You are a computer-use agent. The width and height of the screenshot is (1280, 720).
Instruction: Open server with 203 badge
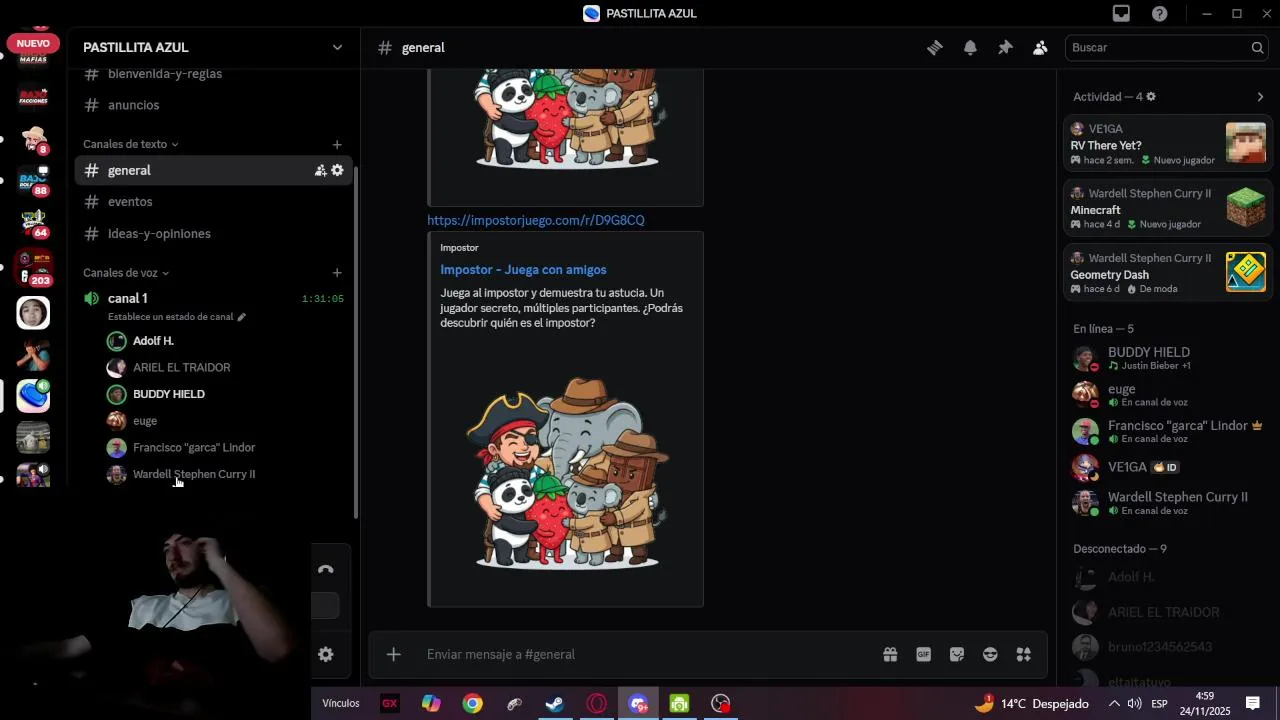click(x=33, y=270)
